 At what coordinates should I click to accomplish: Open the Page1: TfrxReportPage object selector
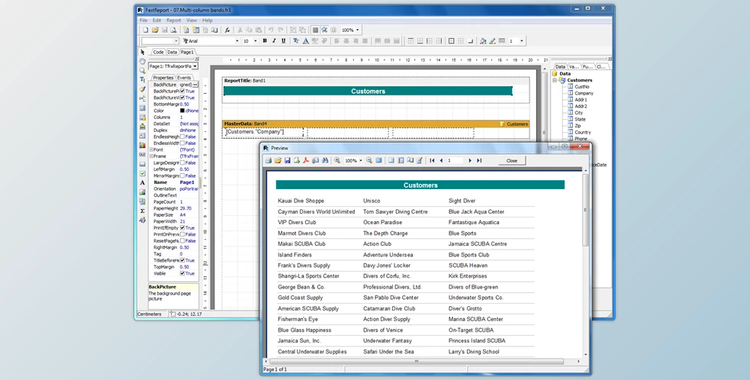coord(173,66)
